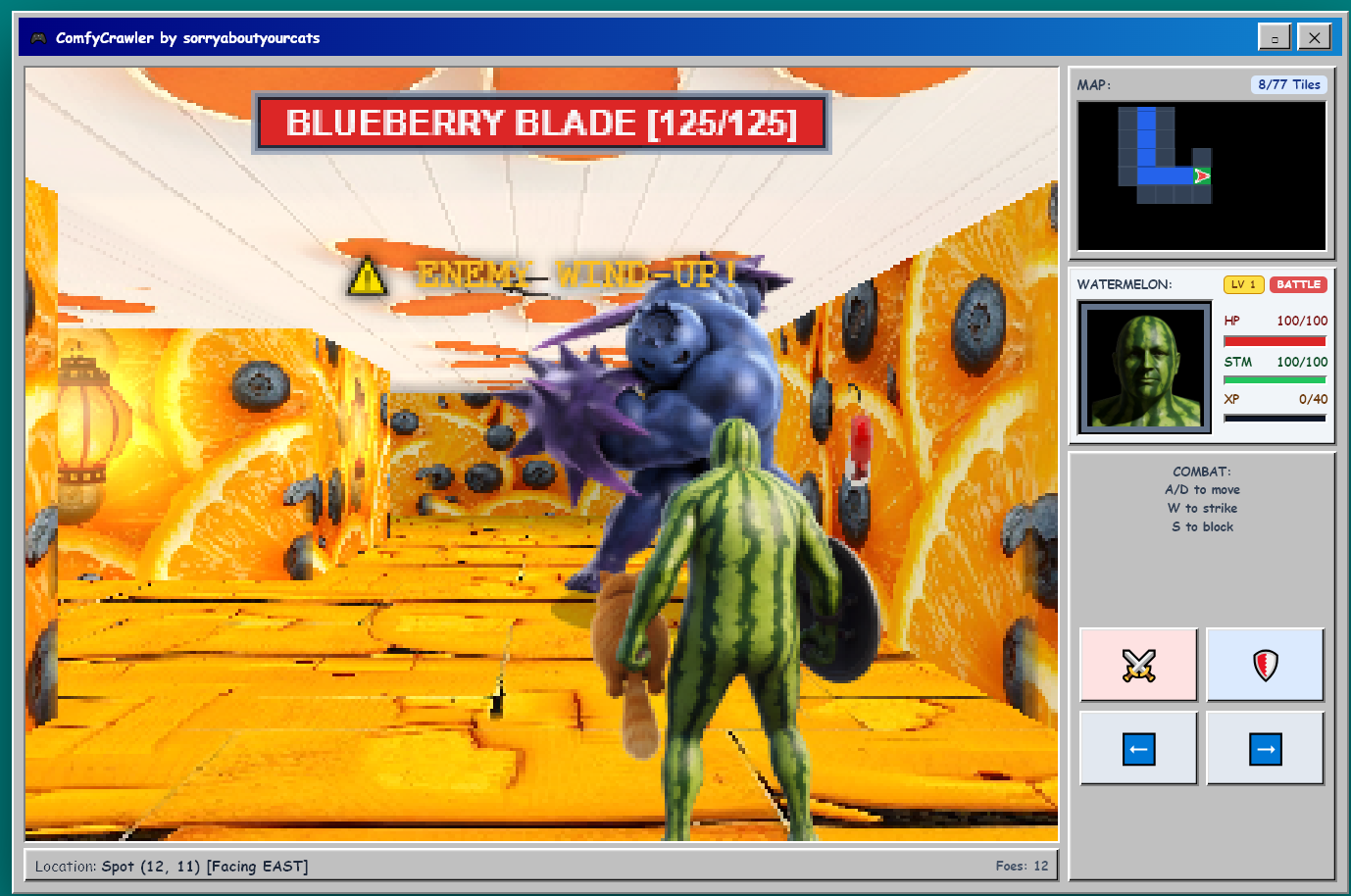
Task: Click the STM 100/100 value
Action: point(1302,362)
